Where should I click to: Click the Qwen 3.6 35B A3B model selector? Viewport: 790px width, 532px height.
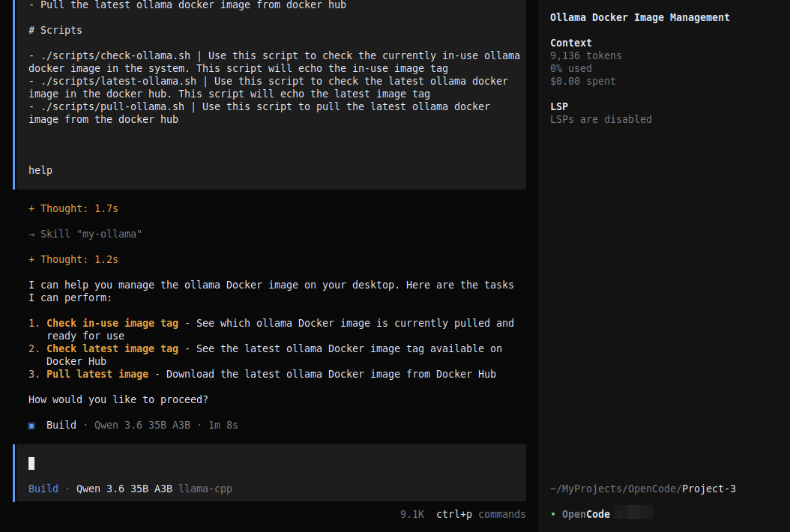point(124,489)
